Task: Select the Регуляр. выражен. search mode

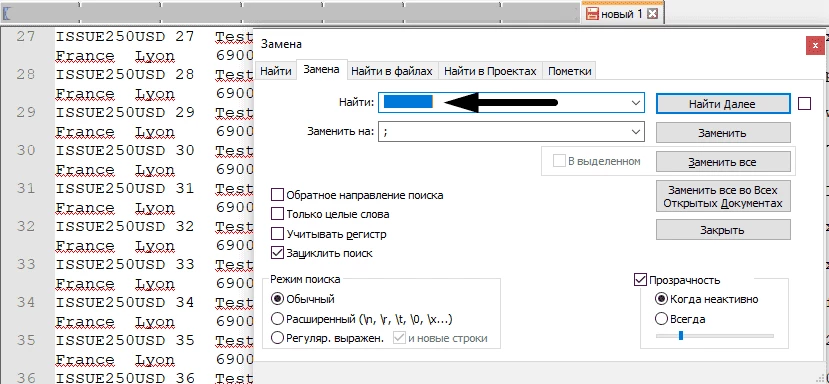Action: (x=277, y=338)
